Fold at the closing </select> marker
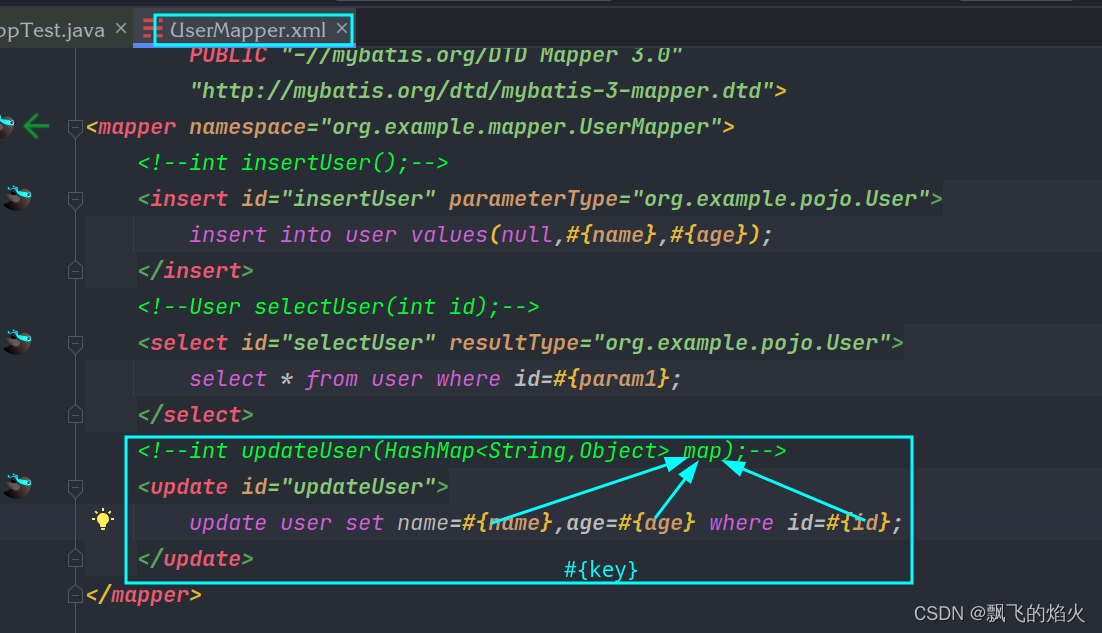Screen dimensions: 1102x633 click(75, 415)
